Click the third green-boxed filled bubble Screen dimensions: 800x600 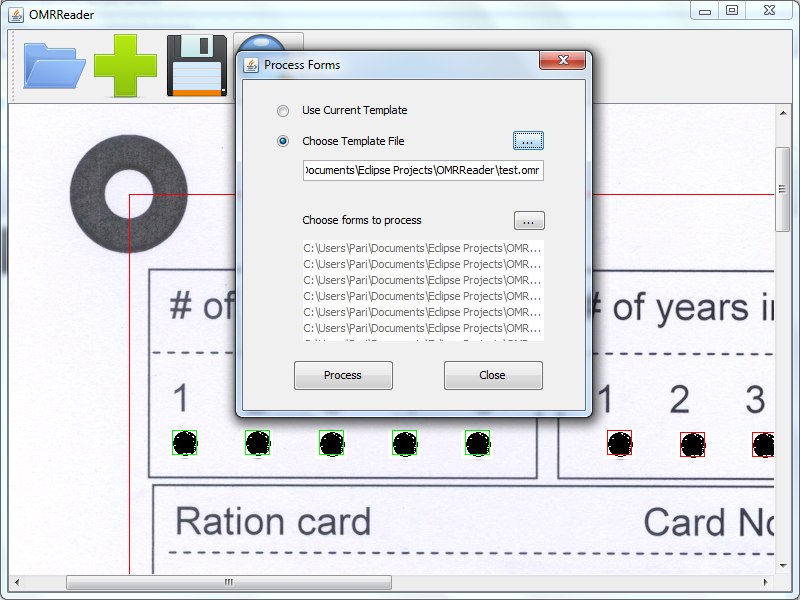[332, 443]
